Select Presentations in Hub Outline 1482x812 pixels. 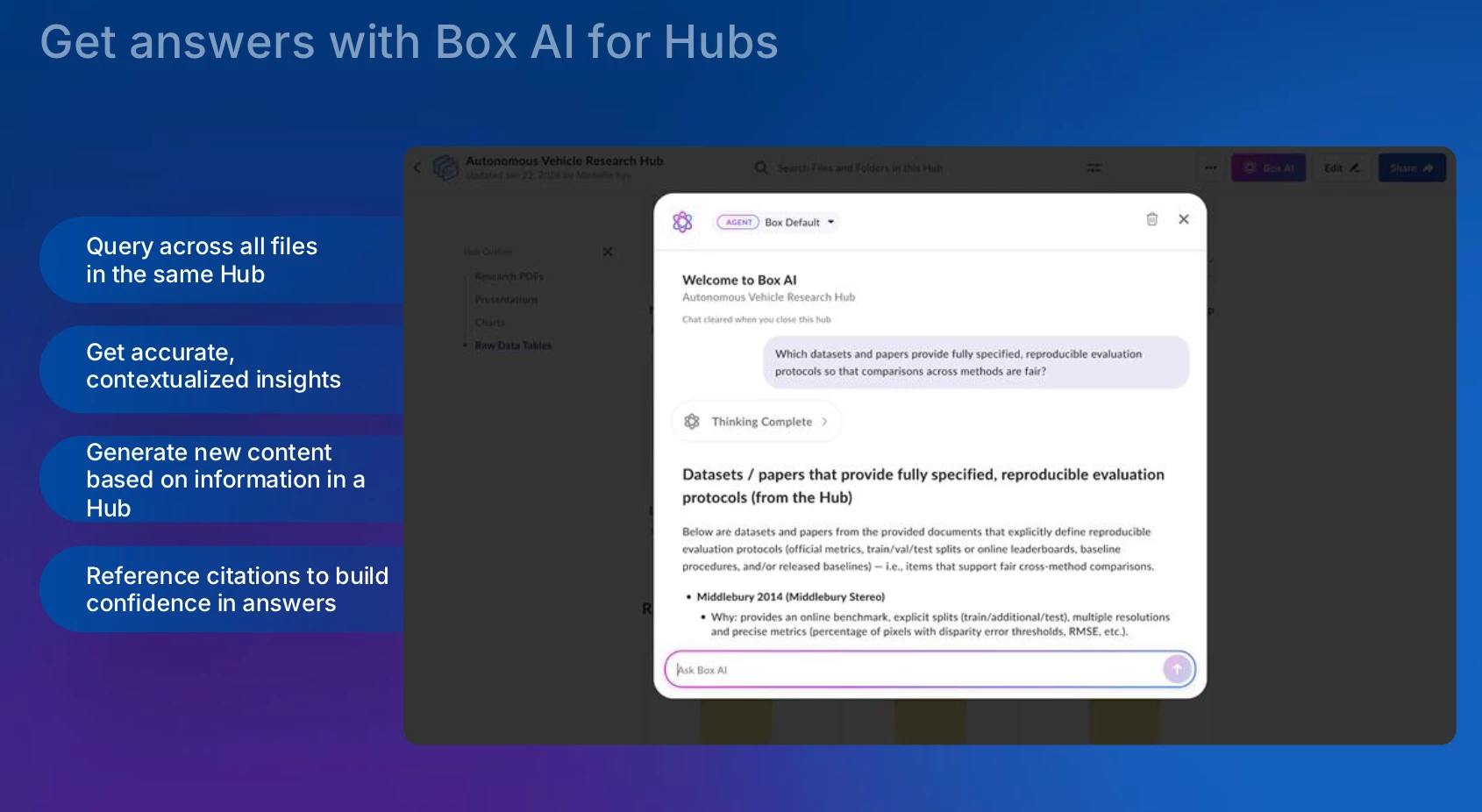[506, 300]
